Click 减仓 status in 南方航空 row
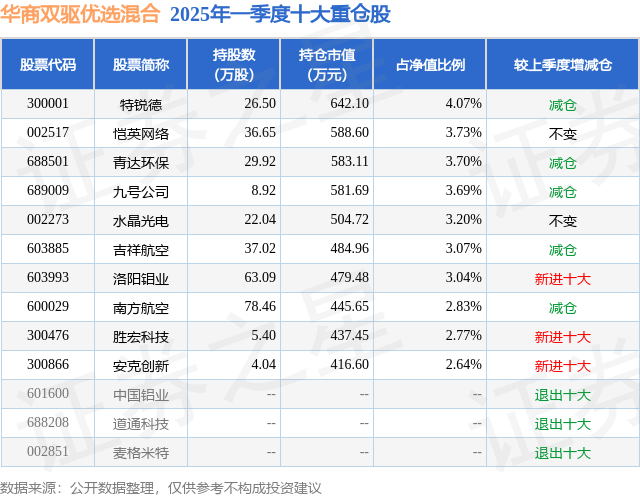 [562, 308]
